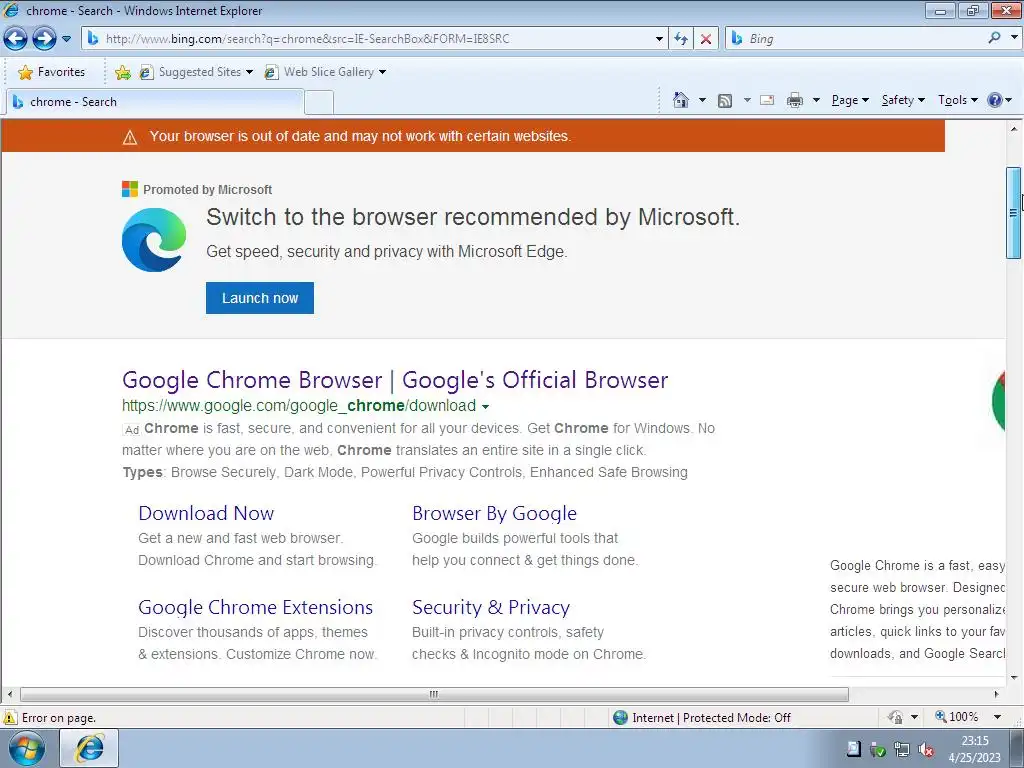
Task: Expand the address bar autocomplete dropdown
Action: (x=659, y=39)
